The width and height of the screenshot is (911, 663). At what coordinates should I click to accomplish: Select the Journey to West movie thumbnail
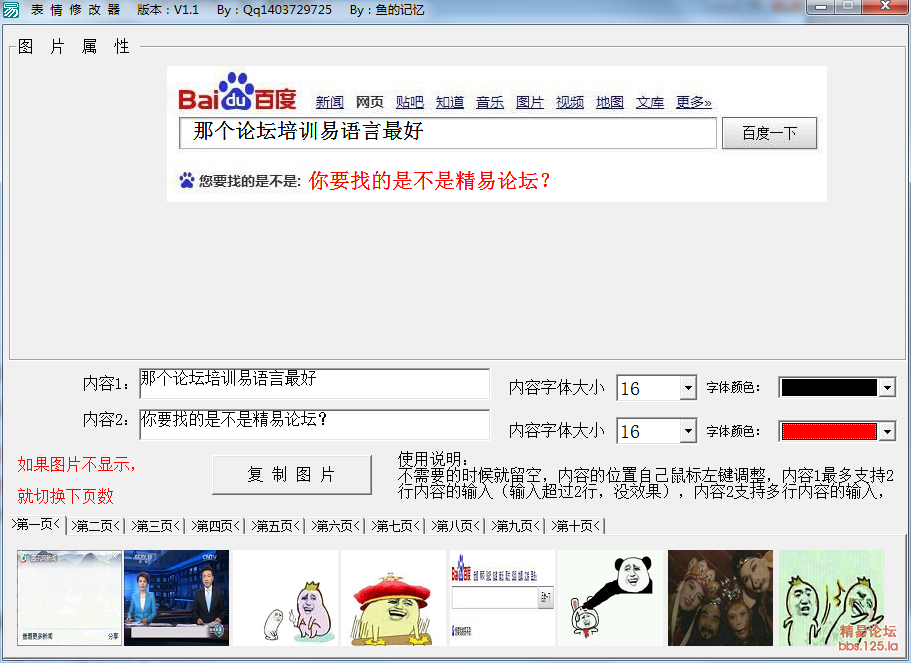coord(720,597)
